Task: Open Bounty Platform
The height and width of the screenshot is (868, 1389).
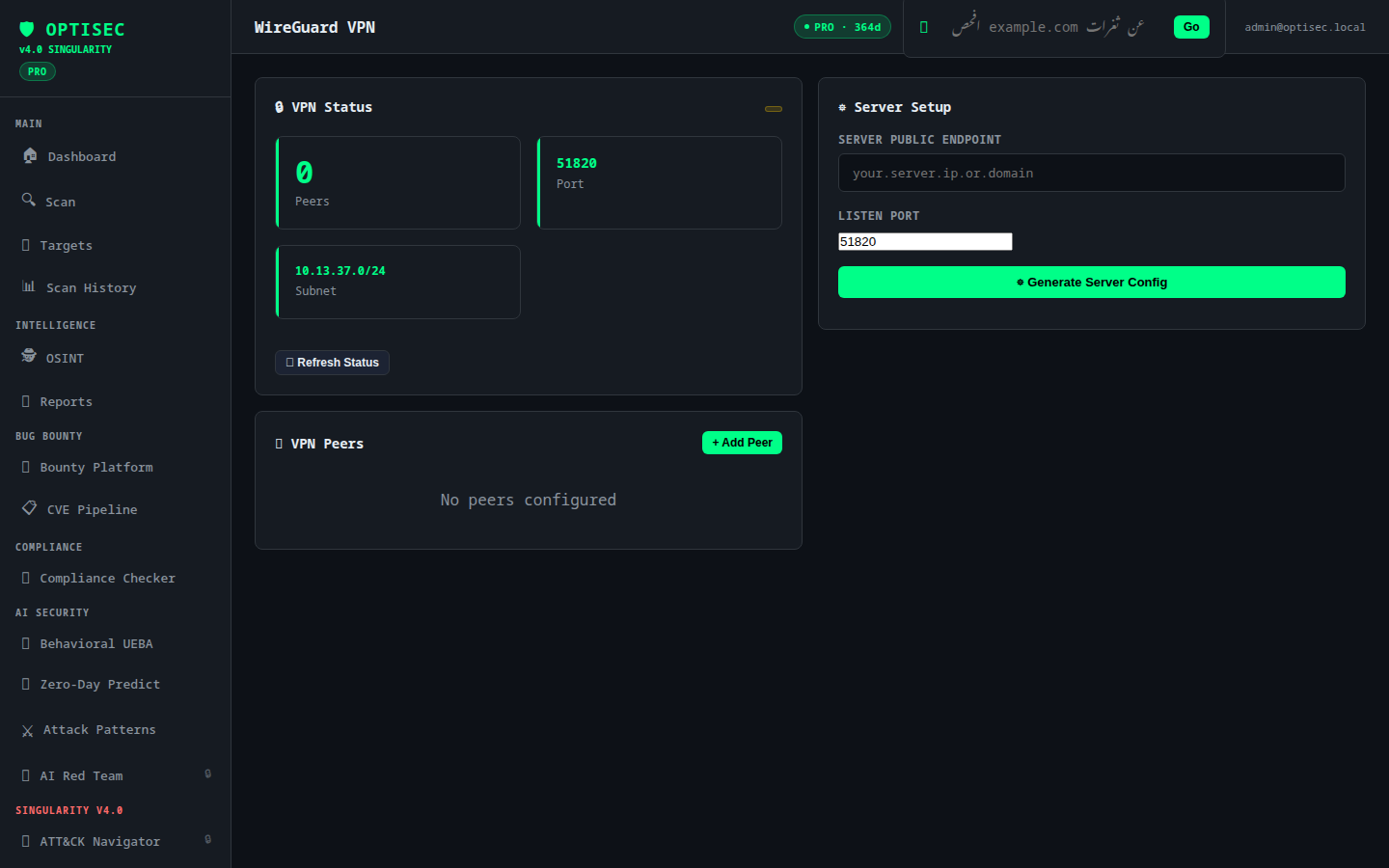Action: (115, 467)
